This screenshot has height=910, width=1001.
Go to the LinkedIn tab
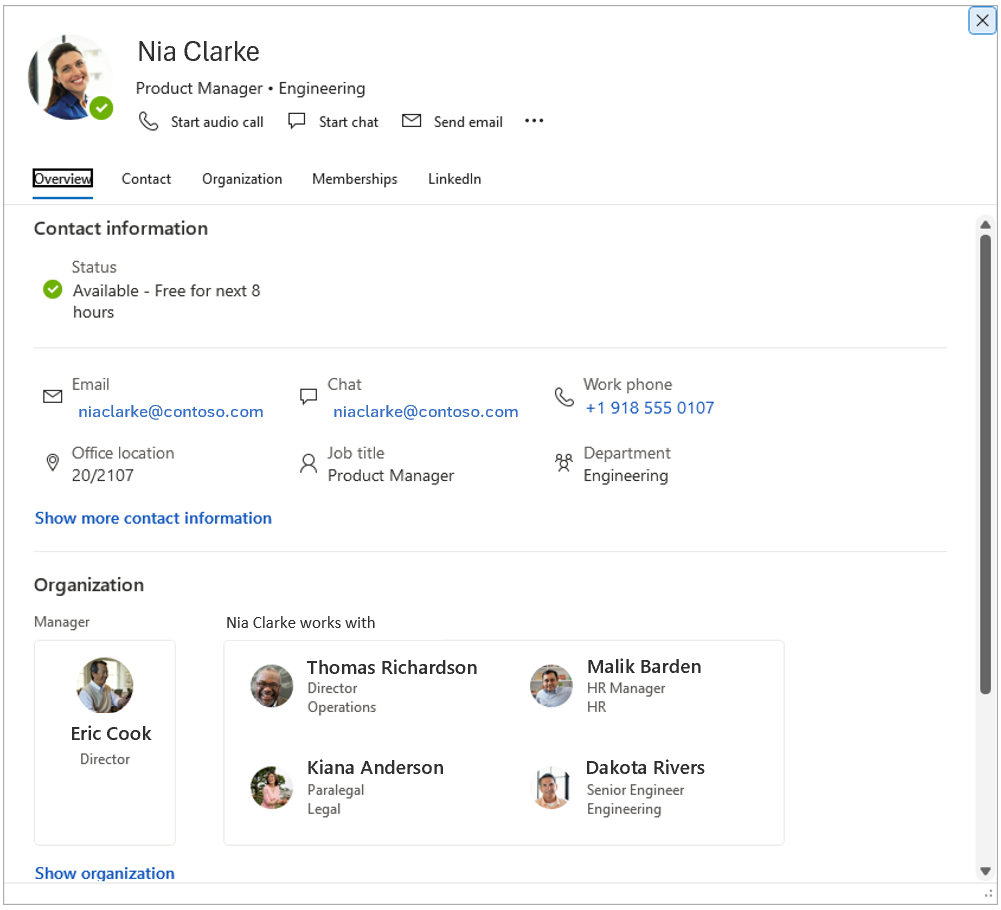454,179
